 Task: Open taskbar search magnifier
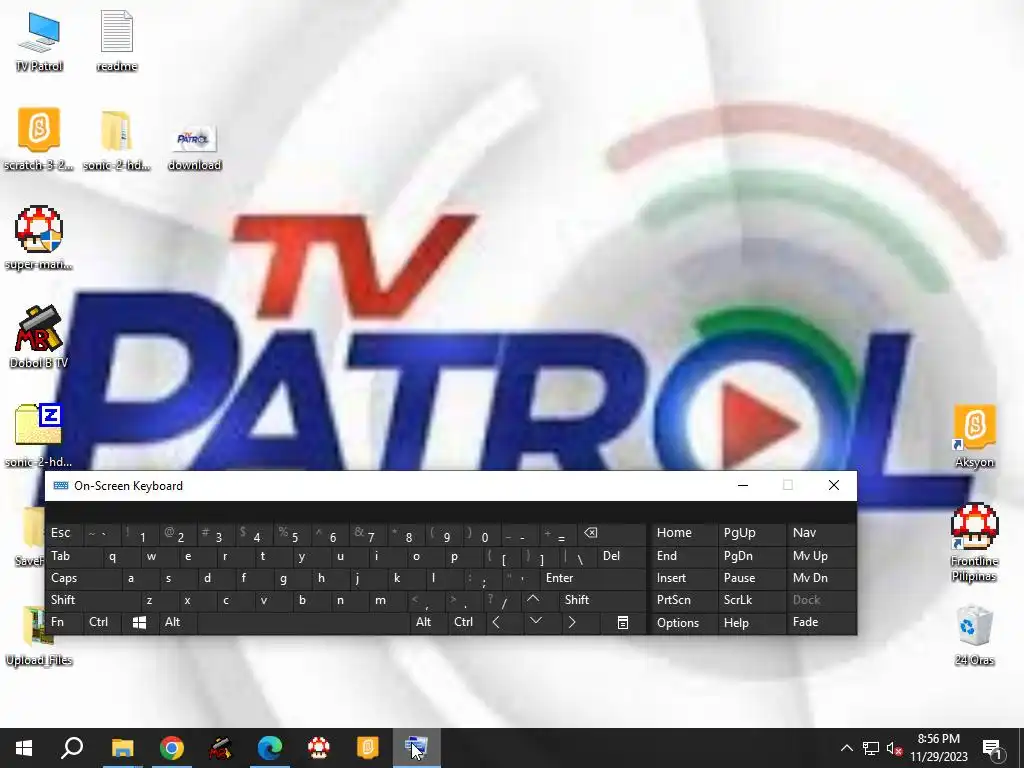click(72, 748)
